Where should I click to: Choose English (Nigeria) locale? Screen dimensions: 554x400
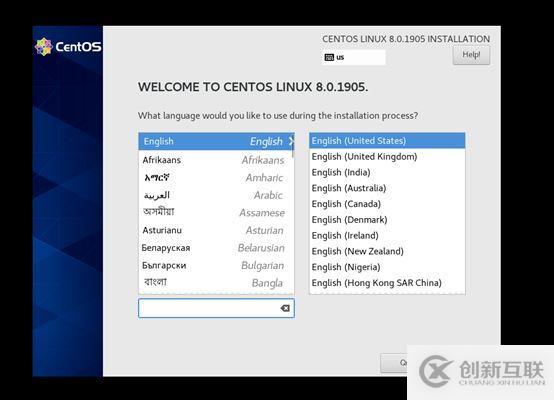coord(387,267)
